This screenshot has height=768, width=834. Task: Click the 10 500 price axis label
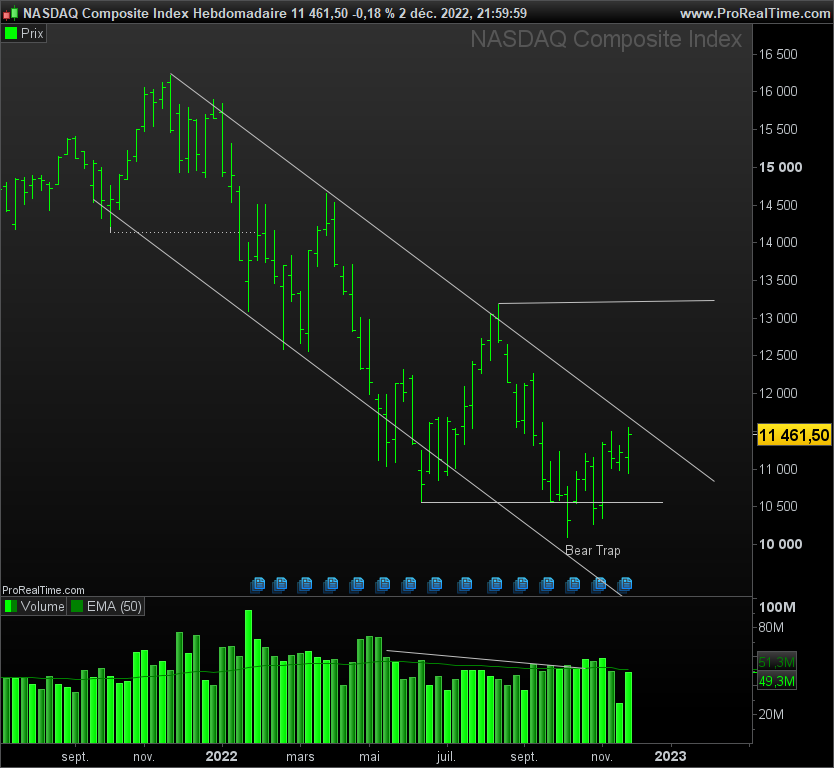point(778,506)
